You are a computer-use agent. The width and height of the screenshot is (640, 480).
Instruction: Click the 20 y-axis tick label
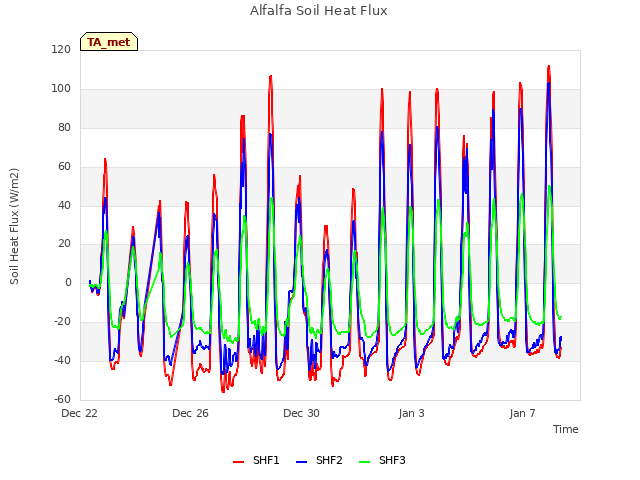click(64, 244)
